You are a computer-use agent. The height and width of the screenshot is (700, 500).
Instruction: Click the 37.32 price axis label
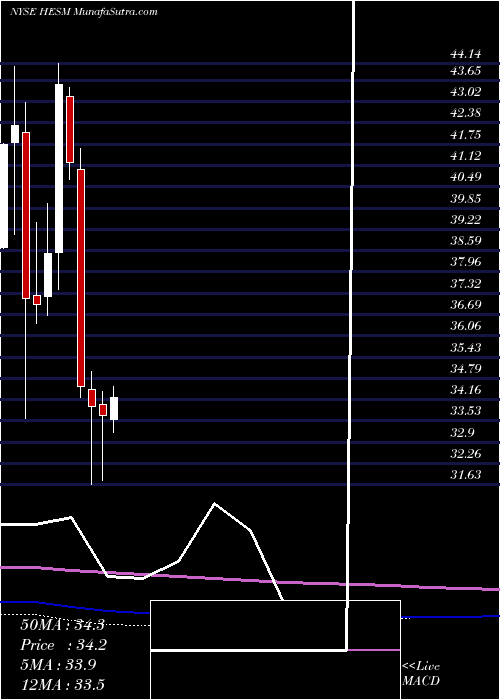(x=466, y=283)
